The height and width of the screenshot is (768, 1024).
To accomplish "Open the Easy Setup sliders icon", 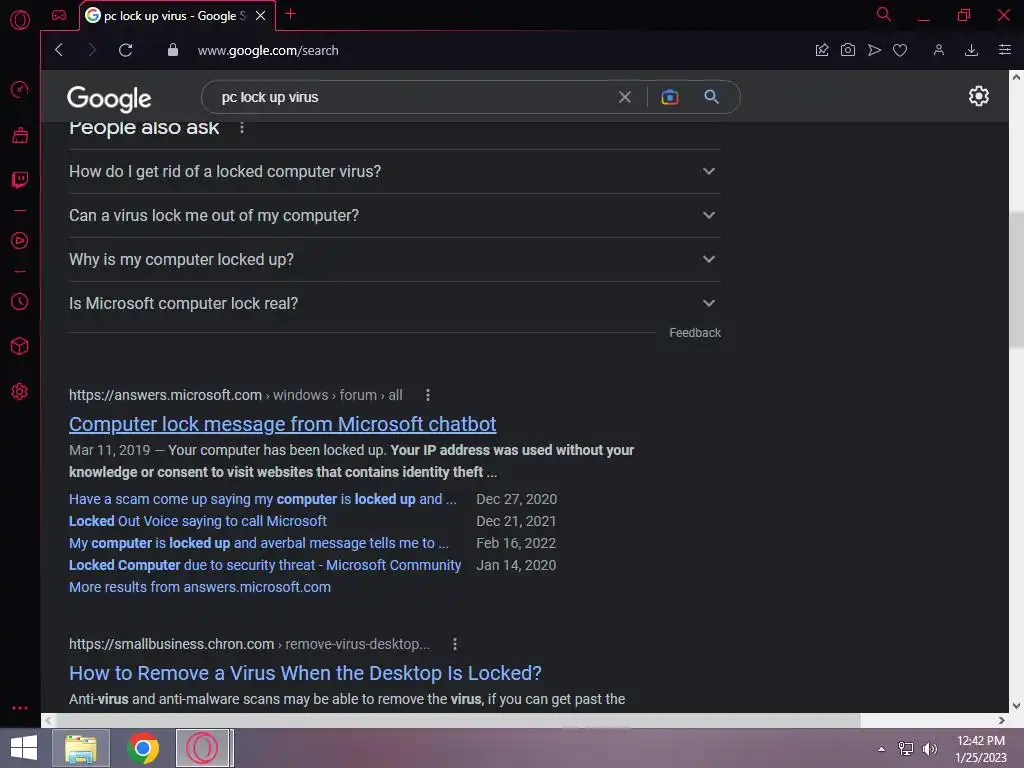I will tap(1004, 50).
